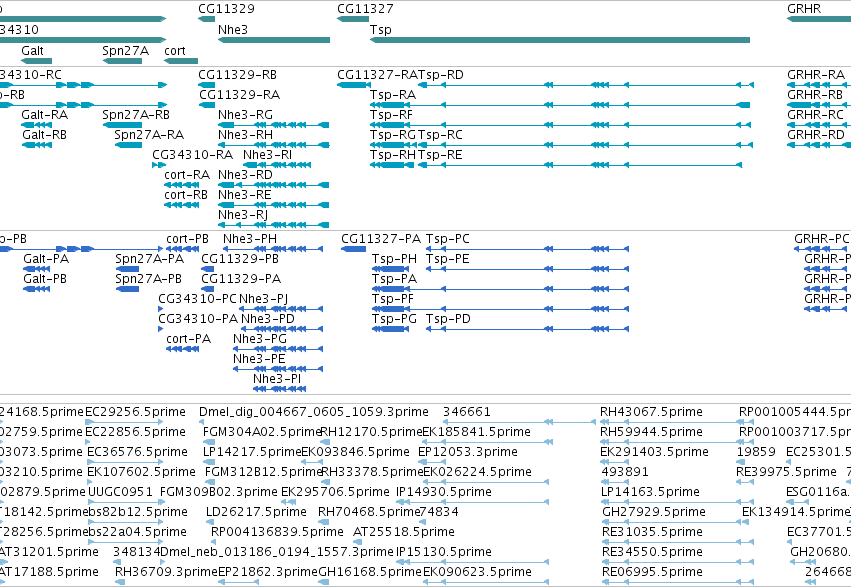Select EST label GH27929.5prime
Screen dimensions: 851x587
[654, 512]
